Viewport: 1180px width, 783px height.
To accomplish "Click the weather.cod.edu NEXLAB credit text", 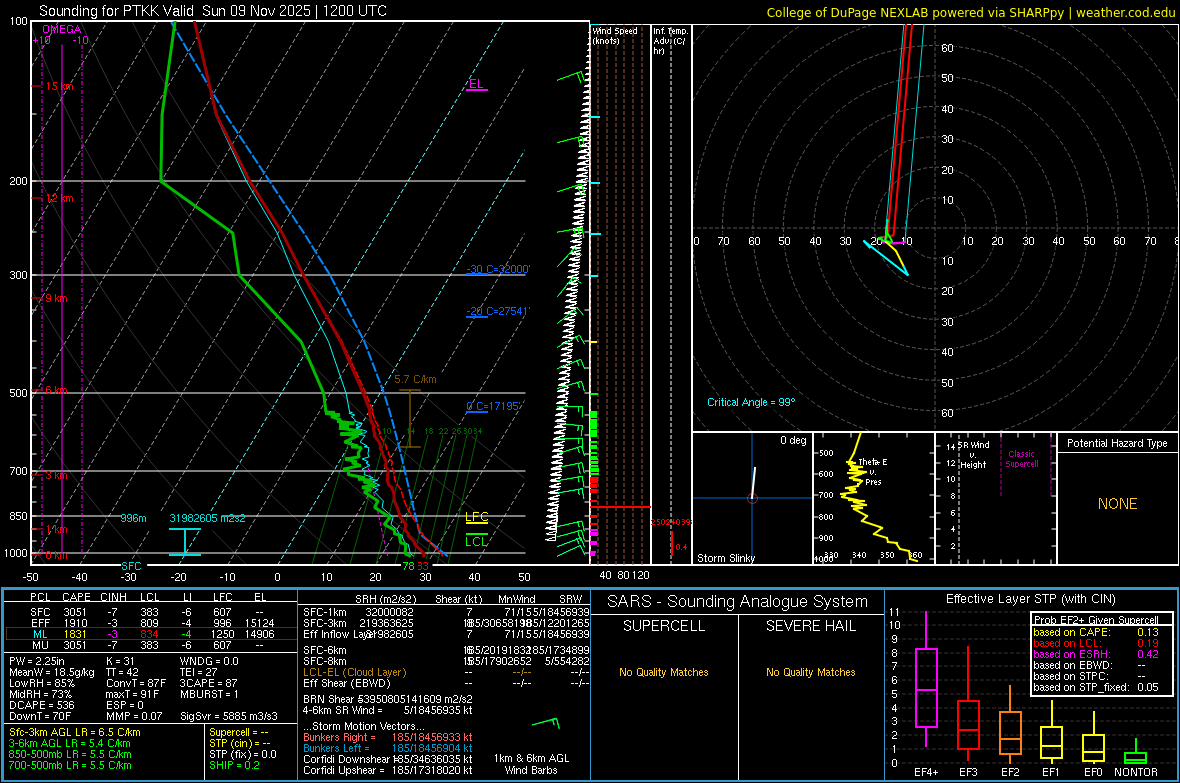I will (x=970, y=12).
